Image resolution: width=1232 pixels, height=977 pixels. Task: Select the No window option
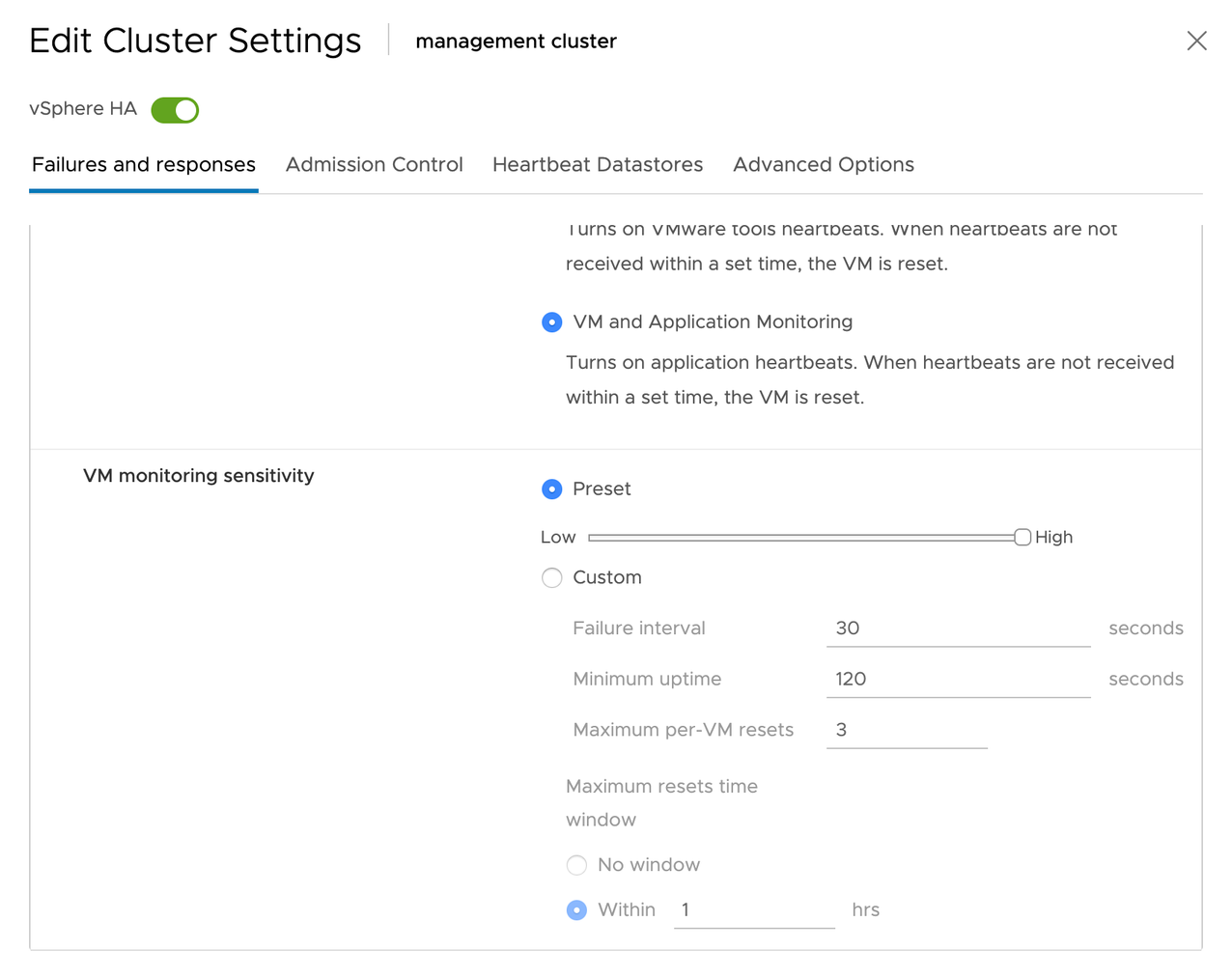click(x=576, y=865)
